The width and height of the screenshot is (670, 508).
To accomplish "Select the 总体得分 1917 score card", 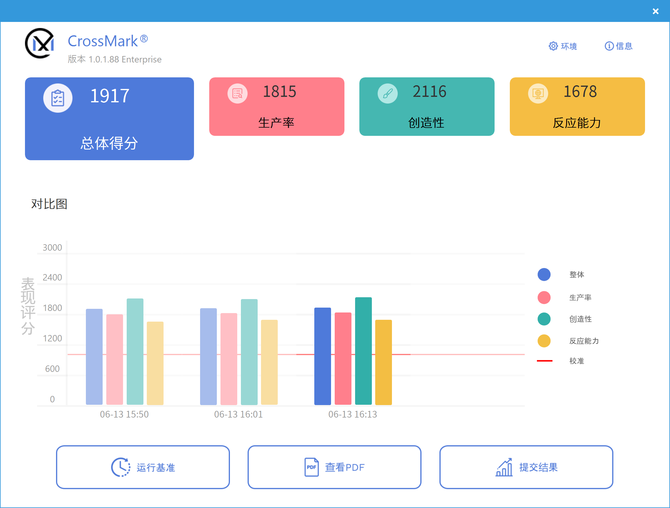I will pyautogui.click(x=109, y=119).
